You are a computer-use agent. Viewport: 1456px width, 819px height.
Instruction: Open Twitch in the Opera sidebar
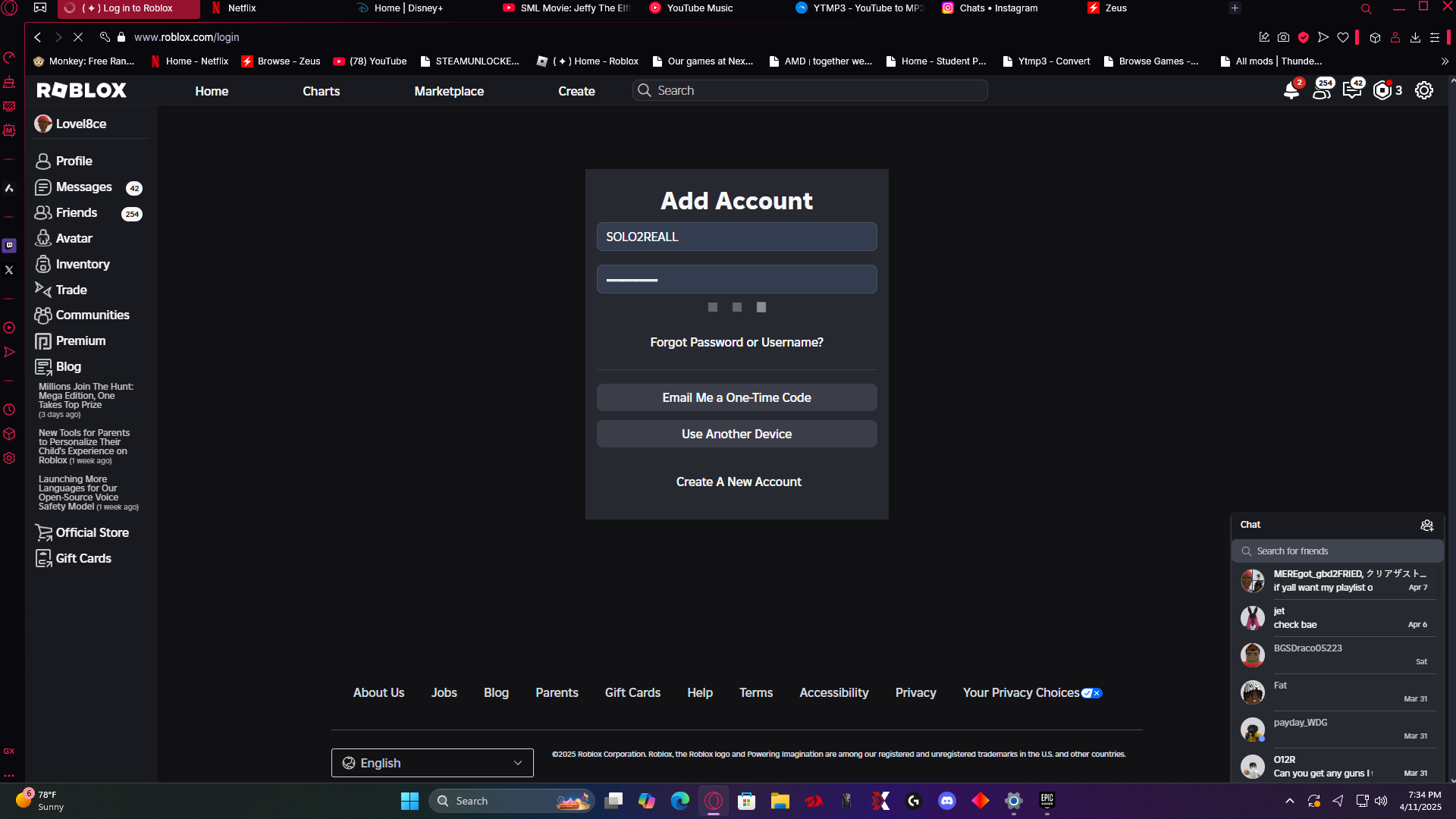tap(9, 246)
